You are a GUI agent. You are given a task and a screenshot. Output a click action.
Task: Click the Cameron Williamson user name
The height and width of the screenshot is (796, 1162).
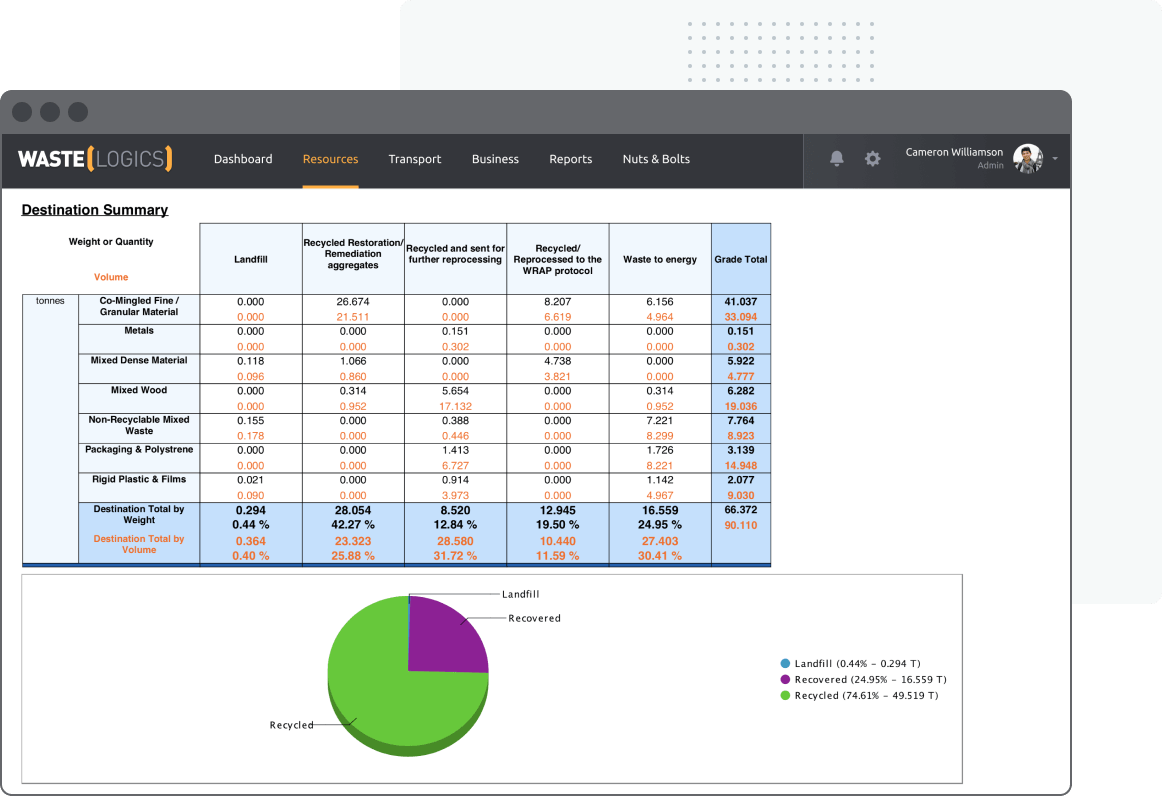point(954,152)
